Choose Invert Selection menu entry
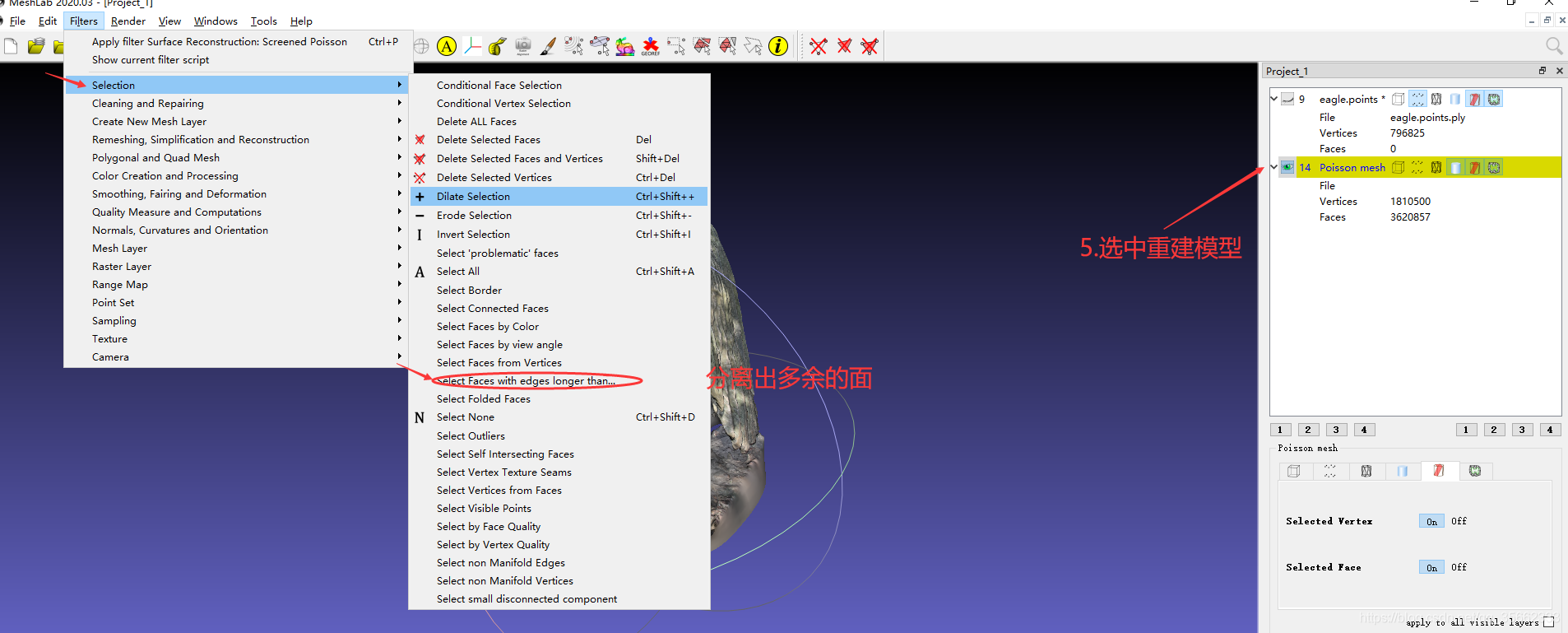This screenshot has width=1568, height=633. click(x=559, y=234)
